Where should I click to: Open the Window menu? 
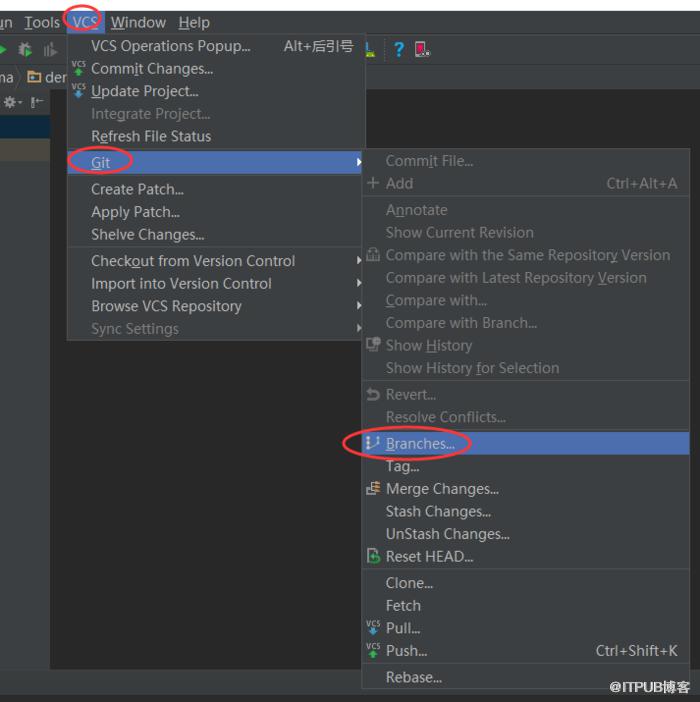138,22
